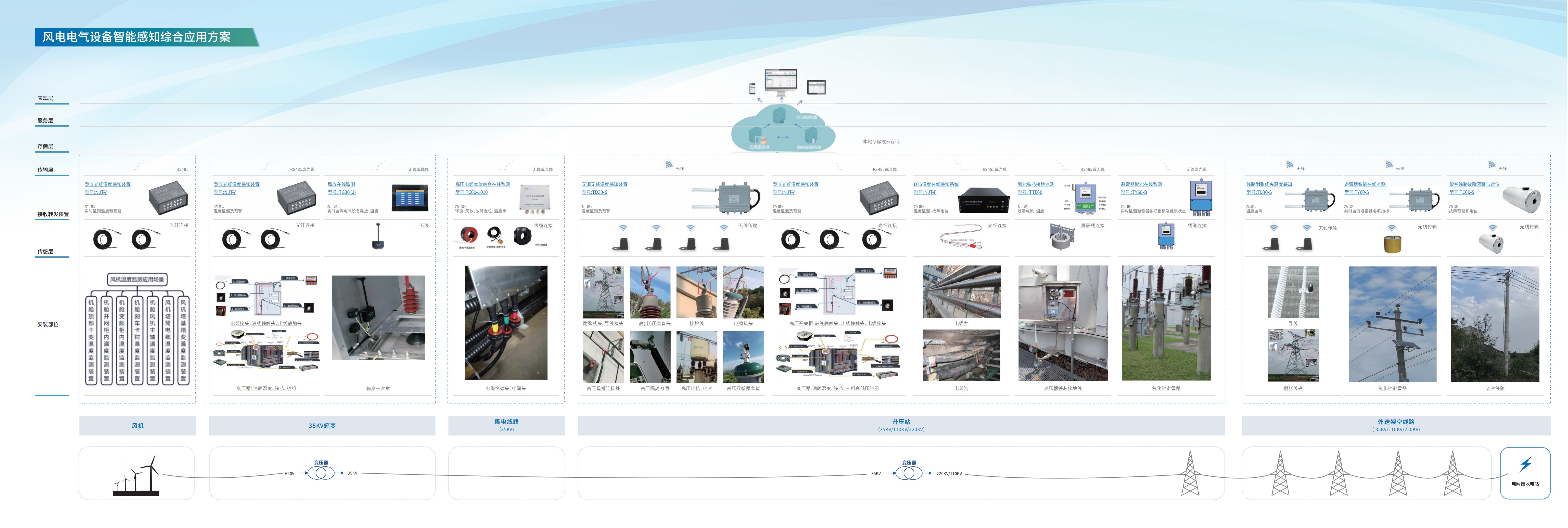Screen dimensions: 1568x528
Task: Click the WEB服务器 server icon in the cloud
Action: (x=779, y=115)
